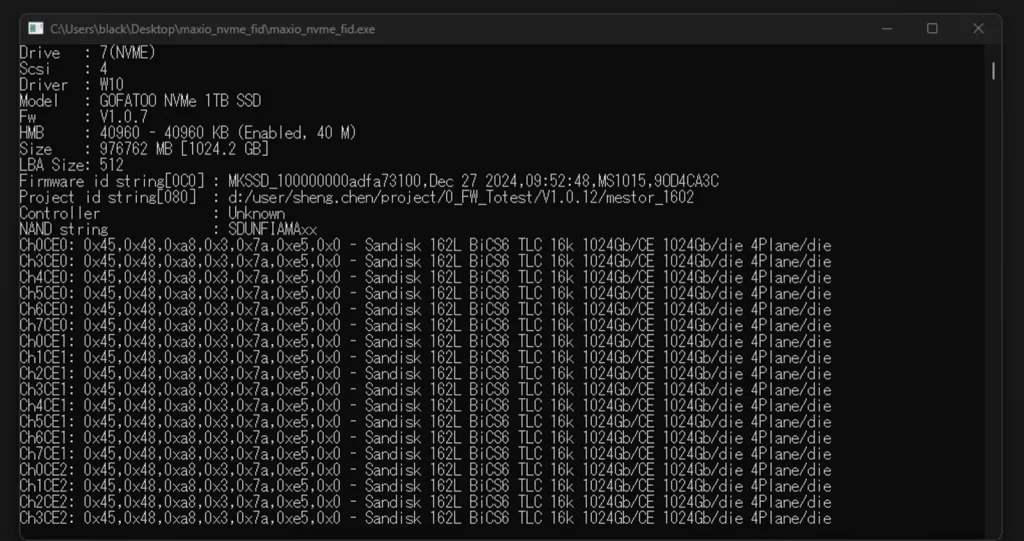Viewport: 1024px width, 541px height.
Task: Click the 'Controller : Unknown' line
Action: point(152,213)
